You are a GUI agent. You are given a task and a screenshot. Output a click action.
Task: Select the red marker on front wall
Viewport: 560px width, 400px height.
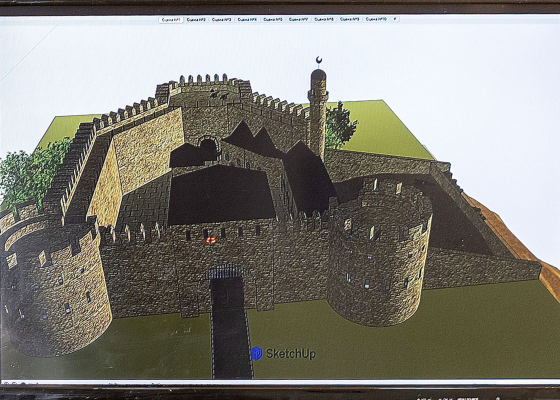[211, 240]
